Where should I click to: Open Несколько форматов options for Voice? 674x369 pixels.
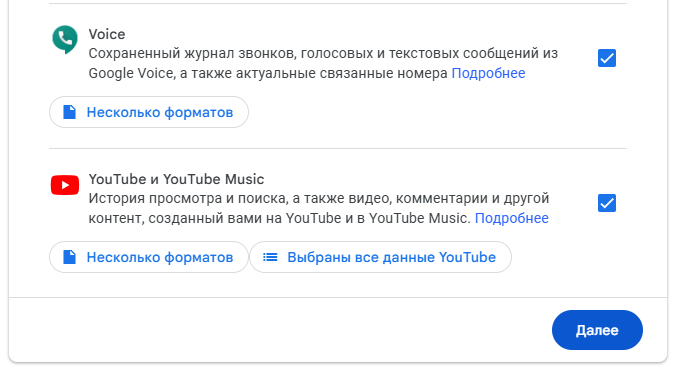(149, 112)
